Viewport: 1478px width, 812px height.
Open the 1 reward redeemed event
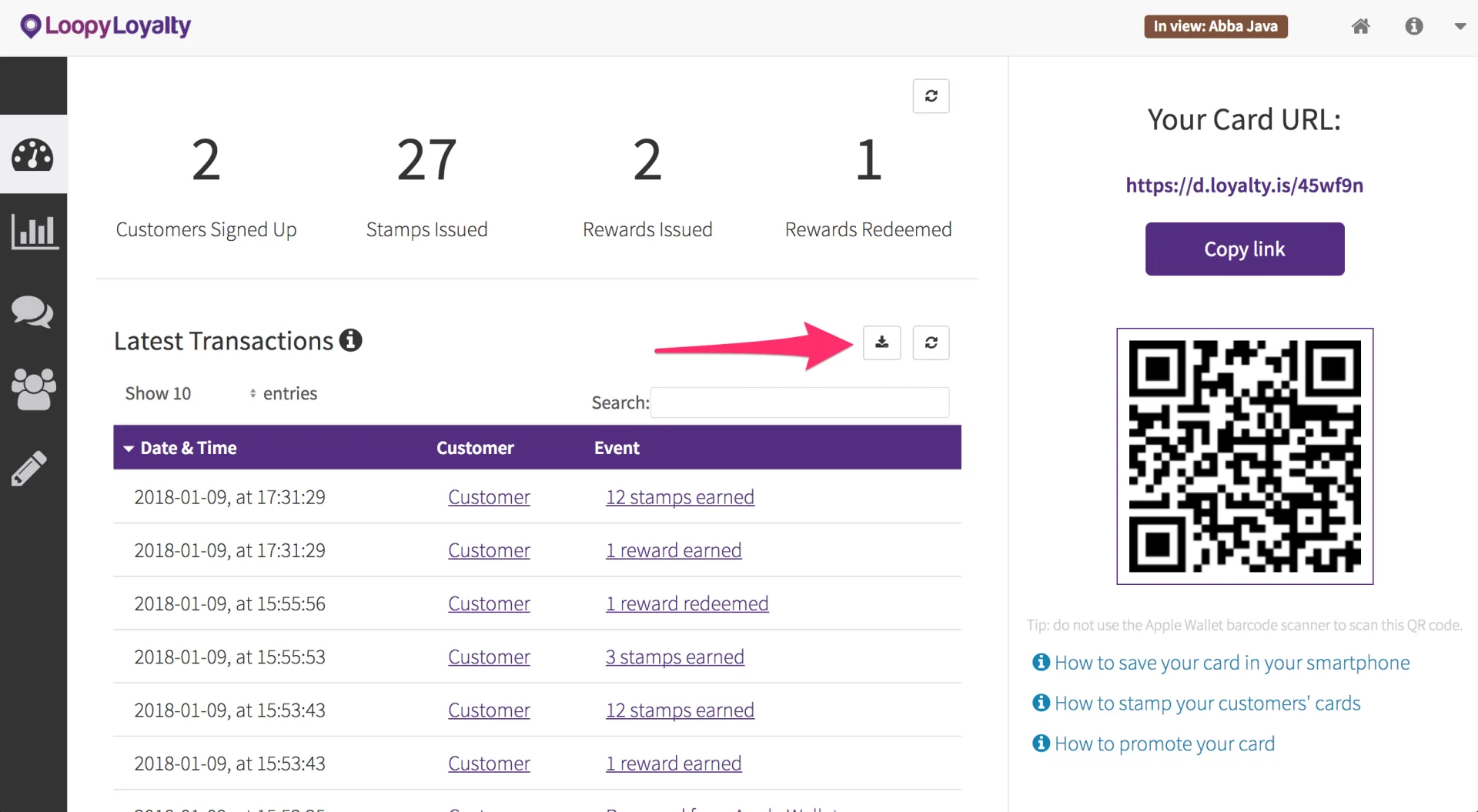687,603
